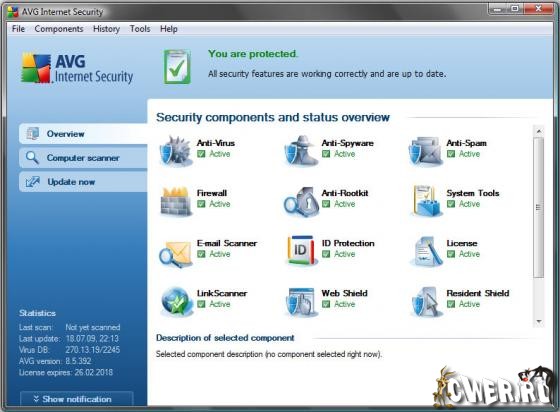The image size is (560, 412).
Task: Open the Anti-Spyware component icon
Action: (301, 151)
